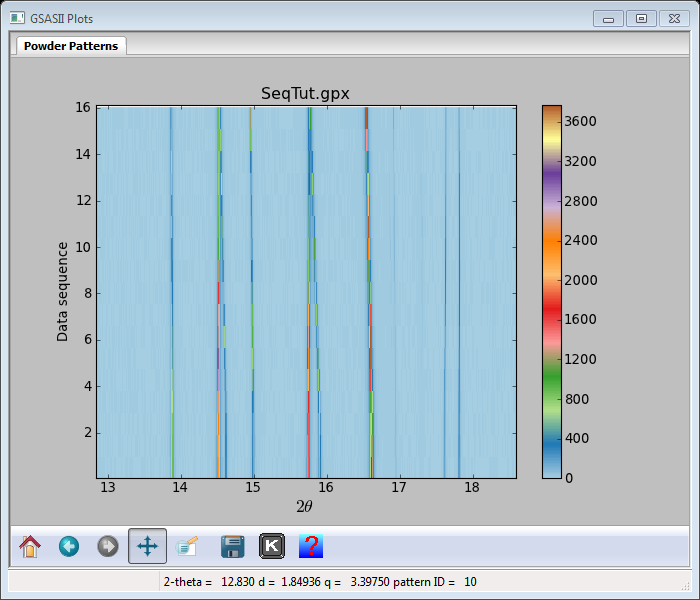The image size is (700, 600).
Task: Go back to previous view arrow
Action: point(69,546)
